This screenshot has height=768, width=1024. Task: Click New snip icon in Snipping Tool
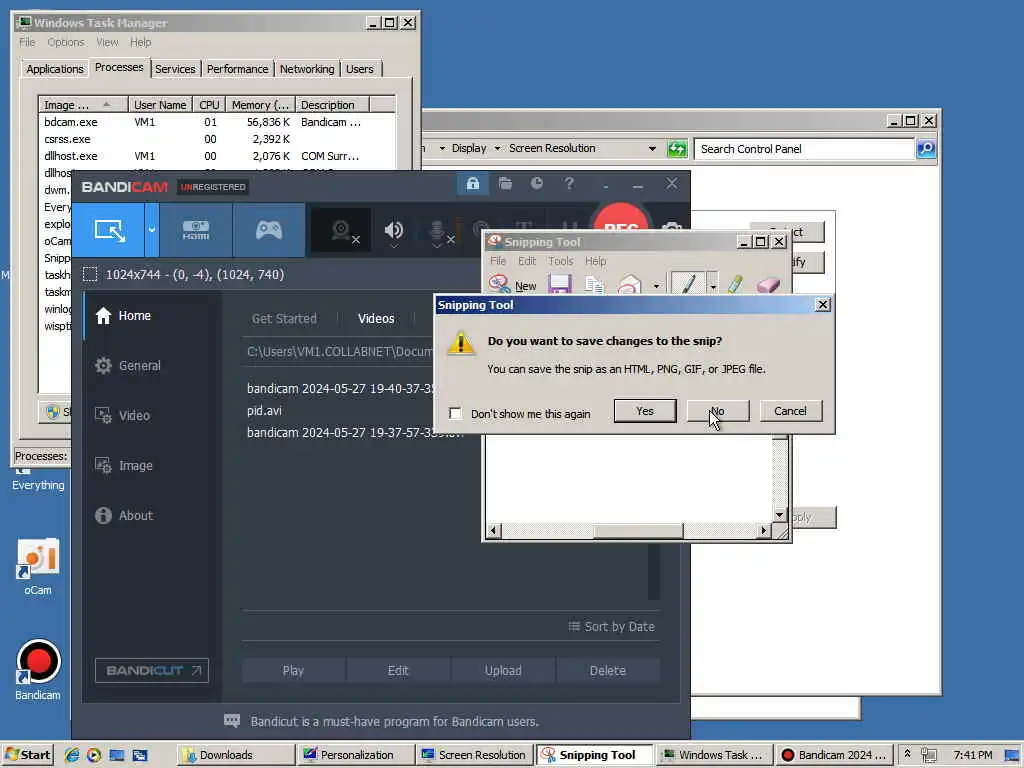(x=513, y=285)
